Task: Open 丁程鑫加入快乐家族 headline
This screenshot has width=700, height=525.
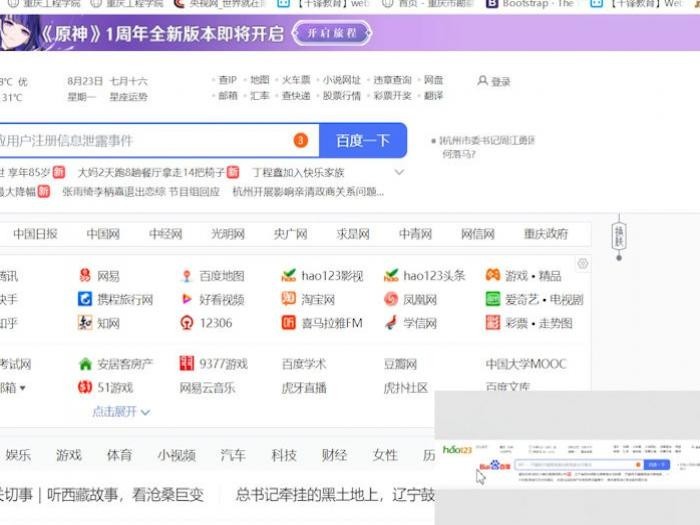Action: 299,172
